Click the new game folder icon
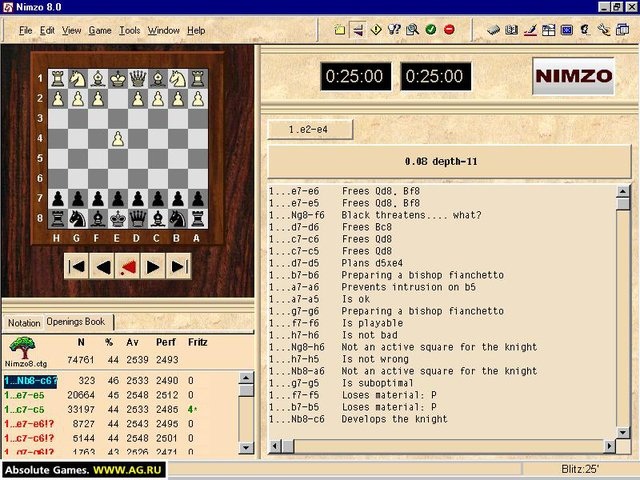 (340, 29)
